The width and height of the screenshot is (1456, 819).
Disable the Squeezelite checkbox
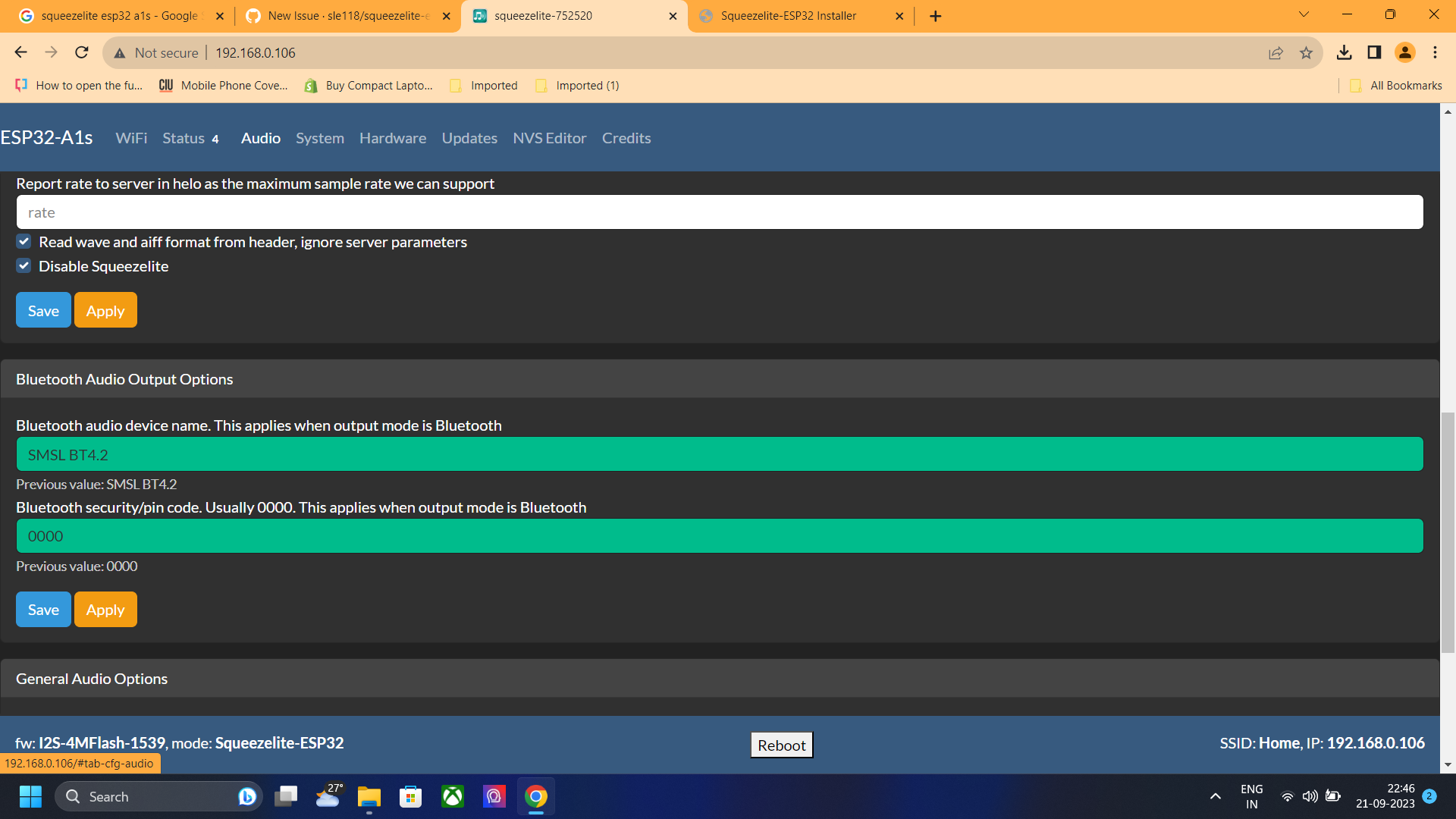pyautogui.click(x=24, y=265)
